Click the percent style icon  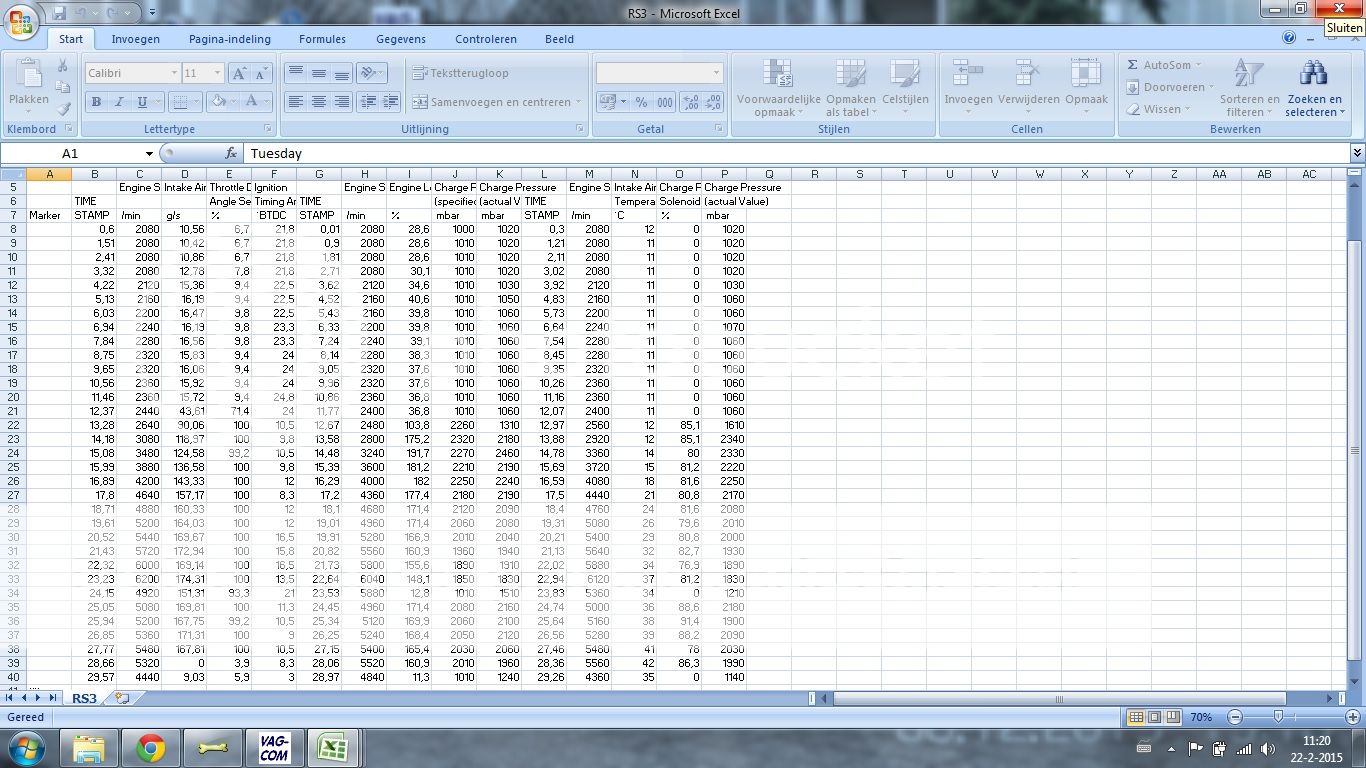pos(640,102)
